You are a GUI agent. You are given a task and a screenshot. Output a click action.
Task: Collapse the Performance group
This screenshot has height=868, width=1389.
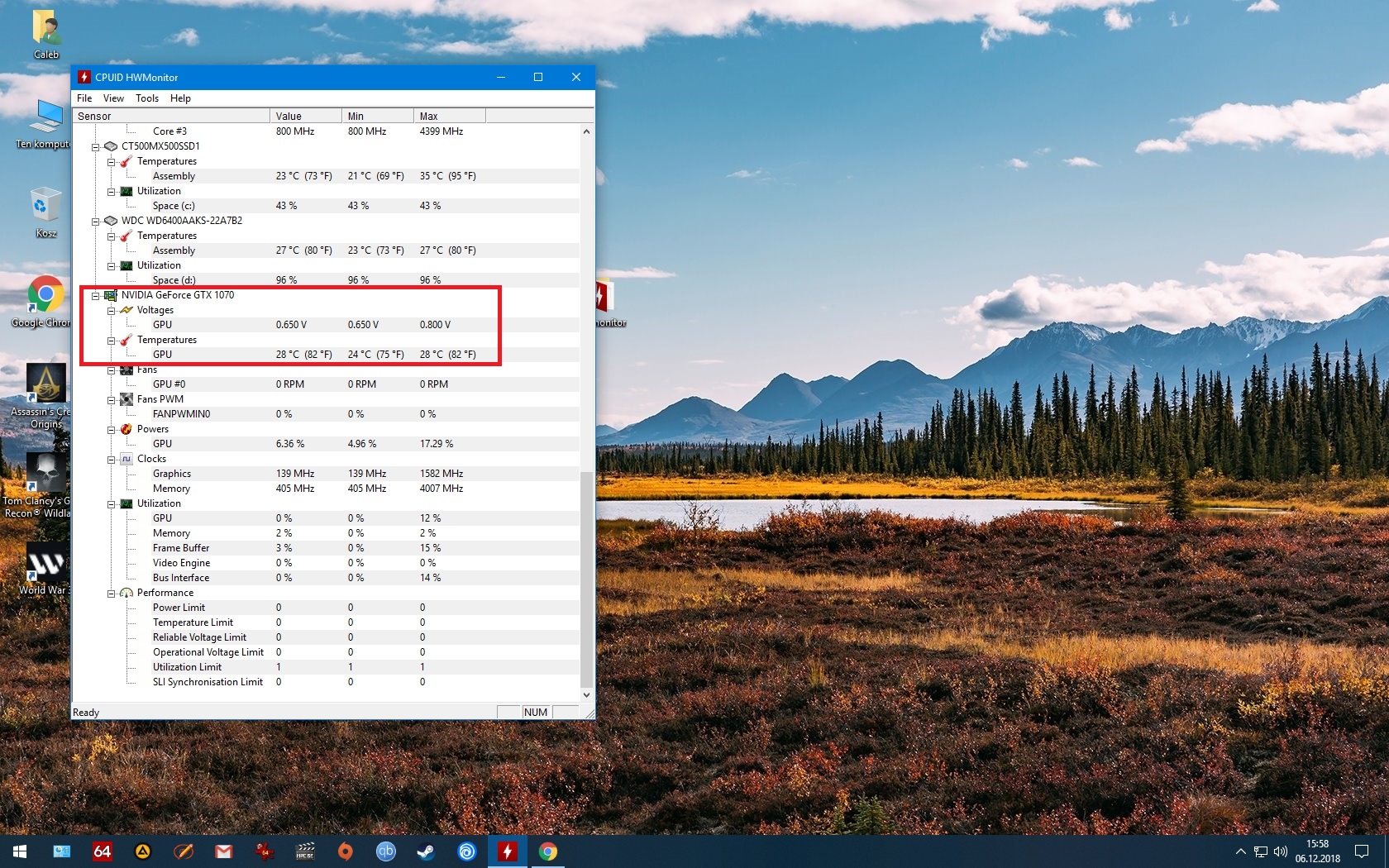click(111, 593)
